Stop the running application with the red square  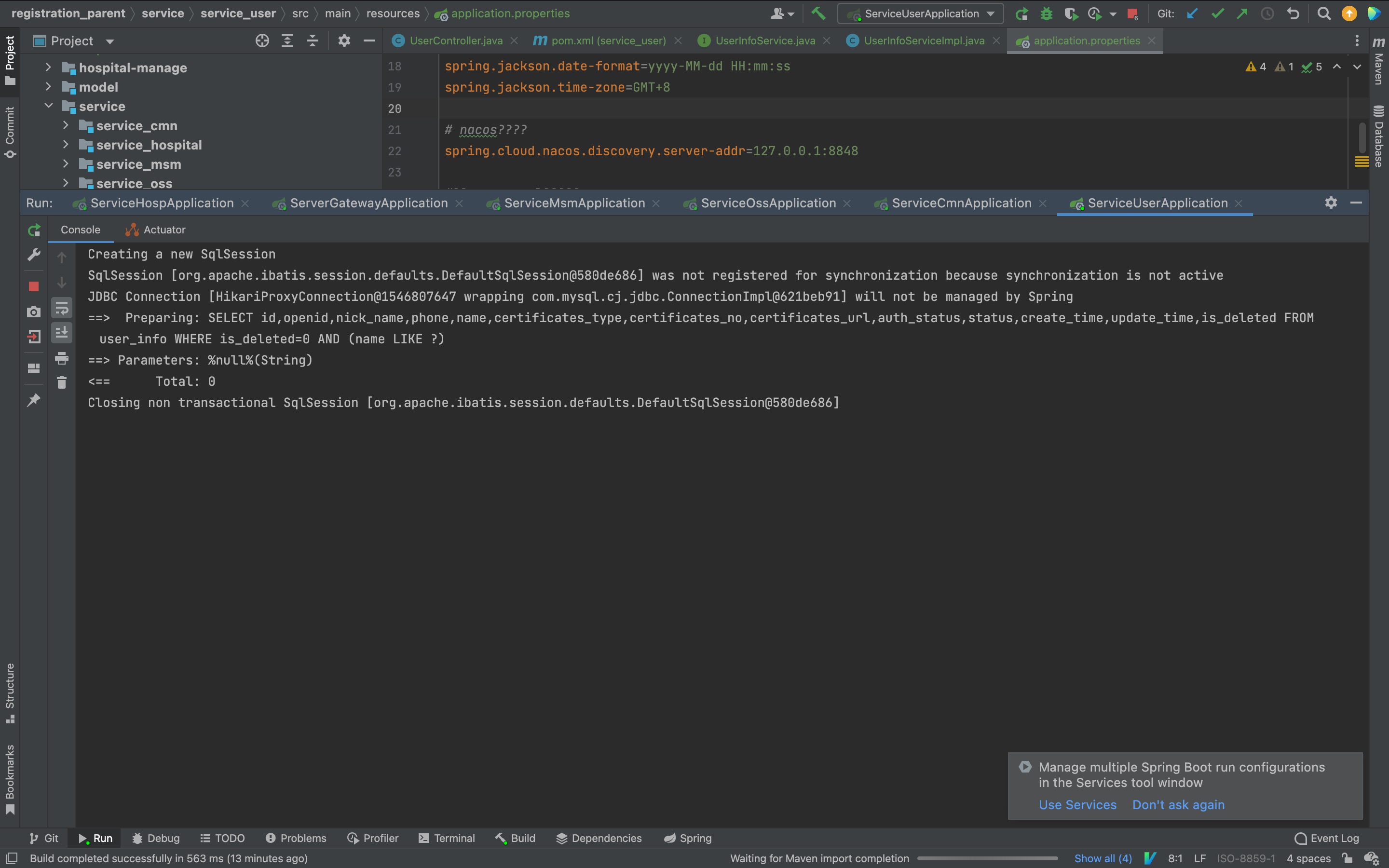(x=34, y=286)
